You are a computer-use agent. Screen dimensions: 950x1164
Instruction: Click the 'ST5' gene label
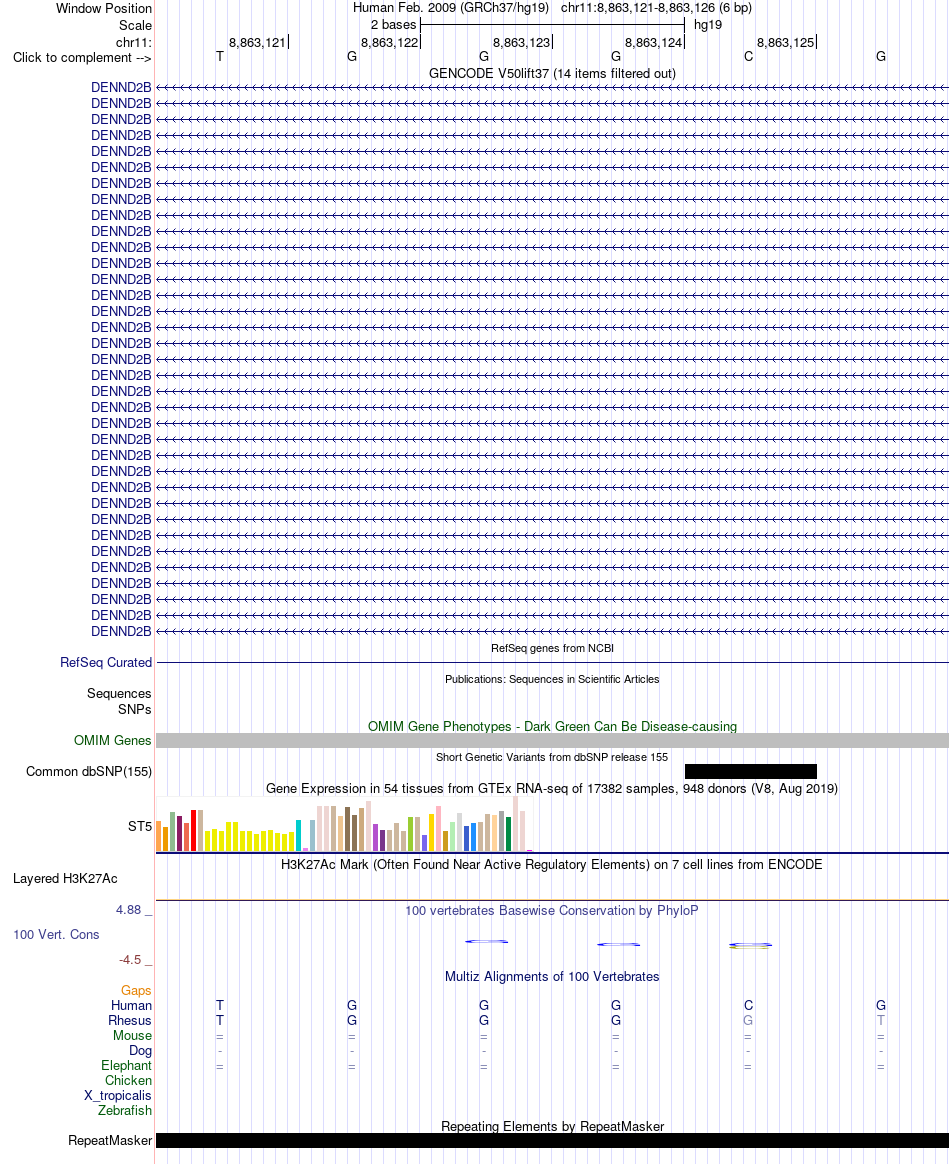(140, 826)
